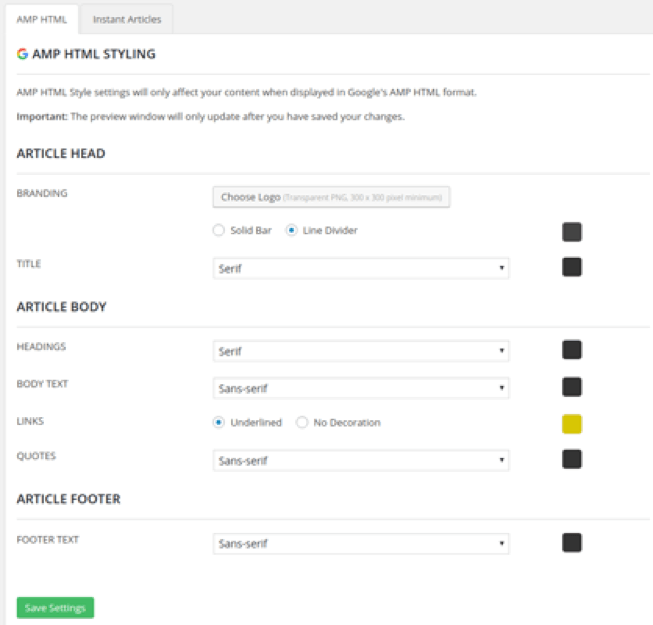The height and width of the screenshot is (625, 653).
Task: Open the Title font dropdown
Action: click(361, 268)
